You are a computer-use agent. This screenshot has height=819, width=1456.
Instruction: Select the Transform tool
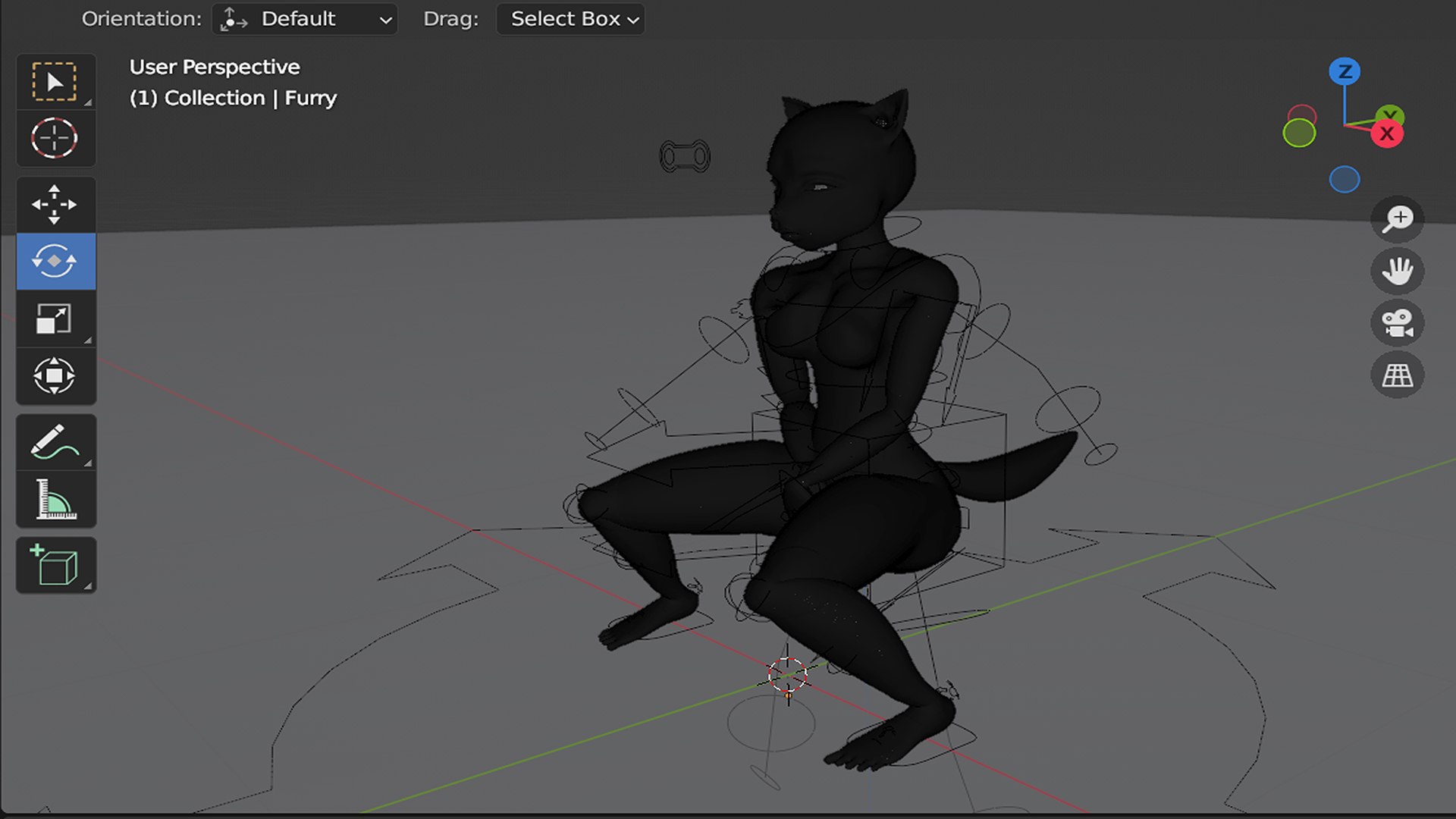point(55,376)
